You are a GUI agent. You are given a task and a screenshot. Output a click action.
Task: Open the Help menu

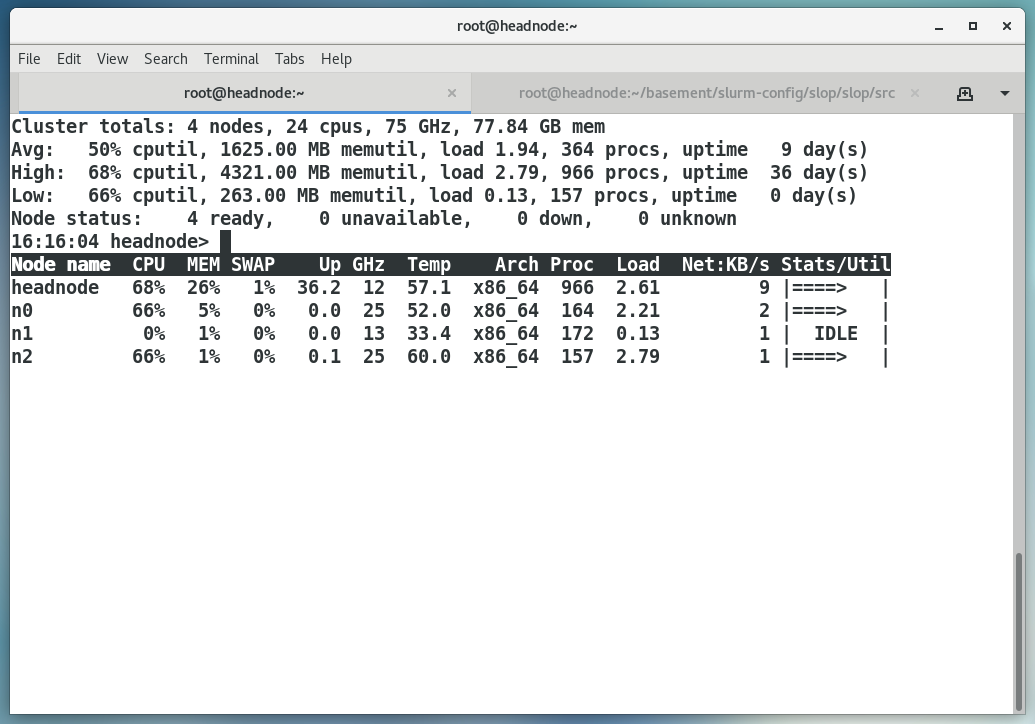(x=336, y=59)
